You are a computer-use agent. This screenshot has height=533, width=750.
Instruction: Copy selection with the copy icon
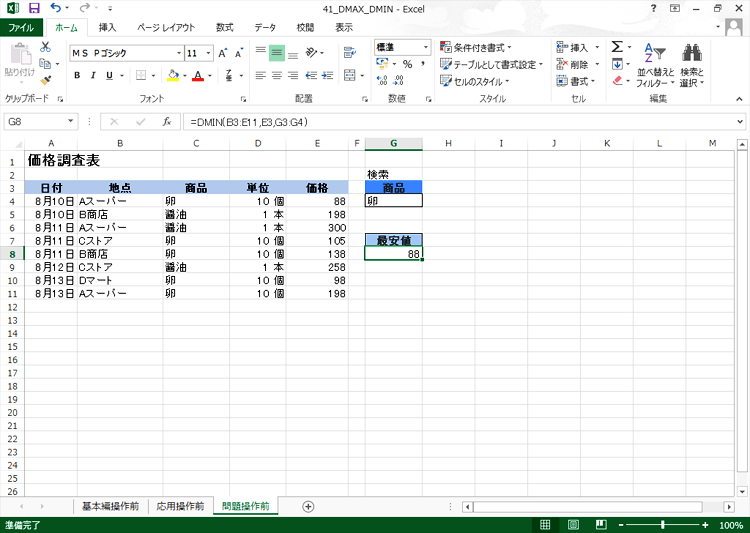point(45,63)
